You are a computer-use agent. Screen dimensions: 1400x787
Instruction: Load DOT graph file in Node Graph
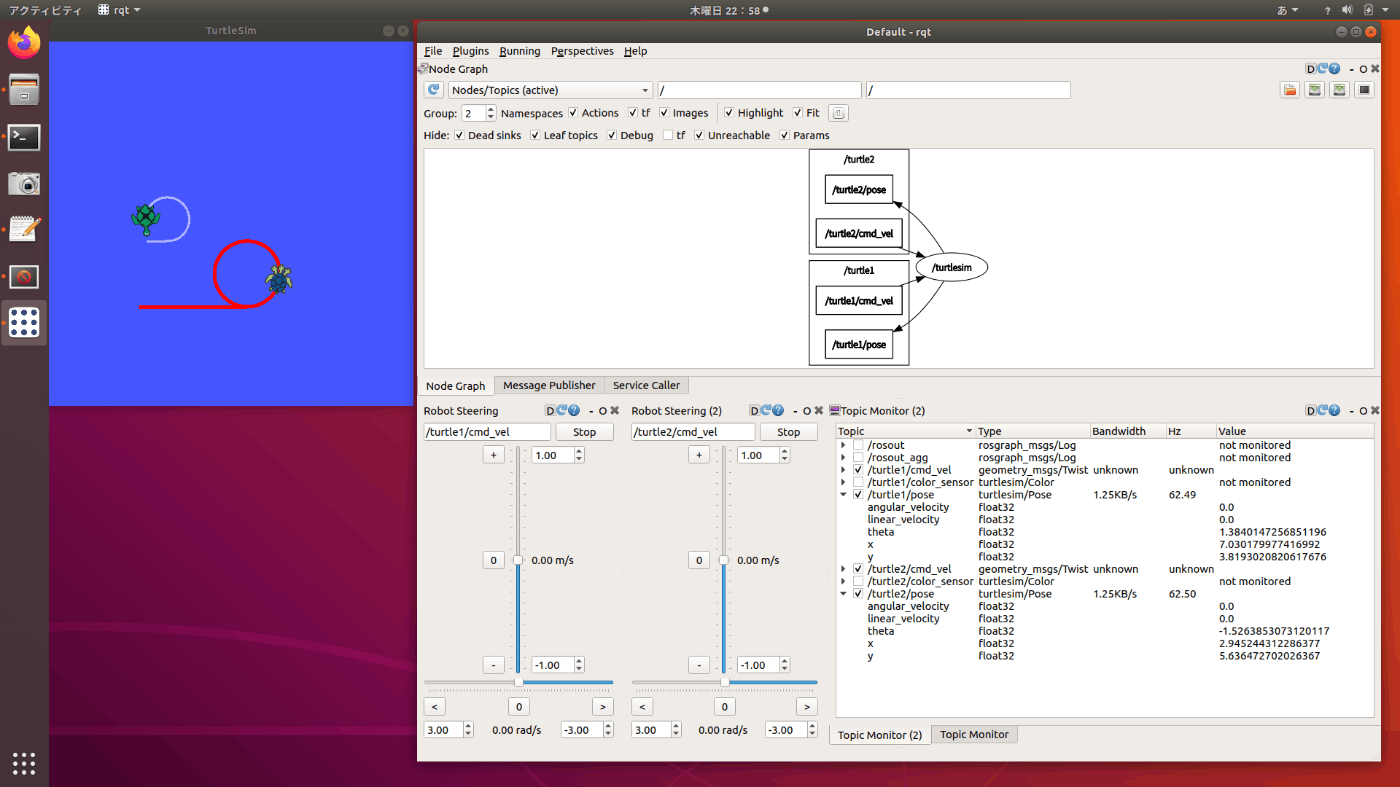click(1290, 90)
